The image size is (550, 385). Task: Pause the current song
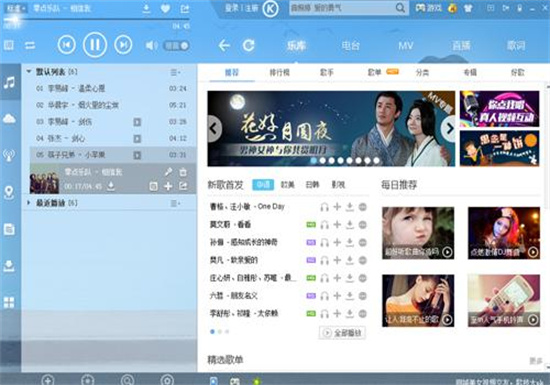[95, 45]
